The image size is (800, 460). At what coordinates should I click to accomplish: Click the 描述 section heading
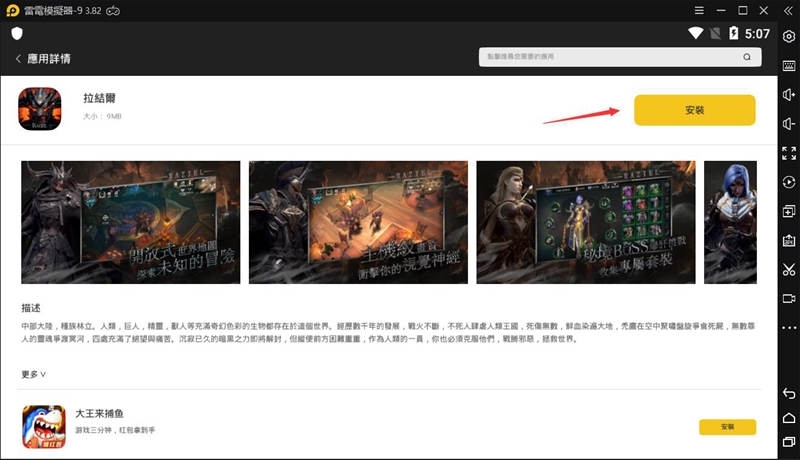(31, 308)
